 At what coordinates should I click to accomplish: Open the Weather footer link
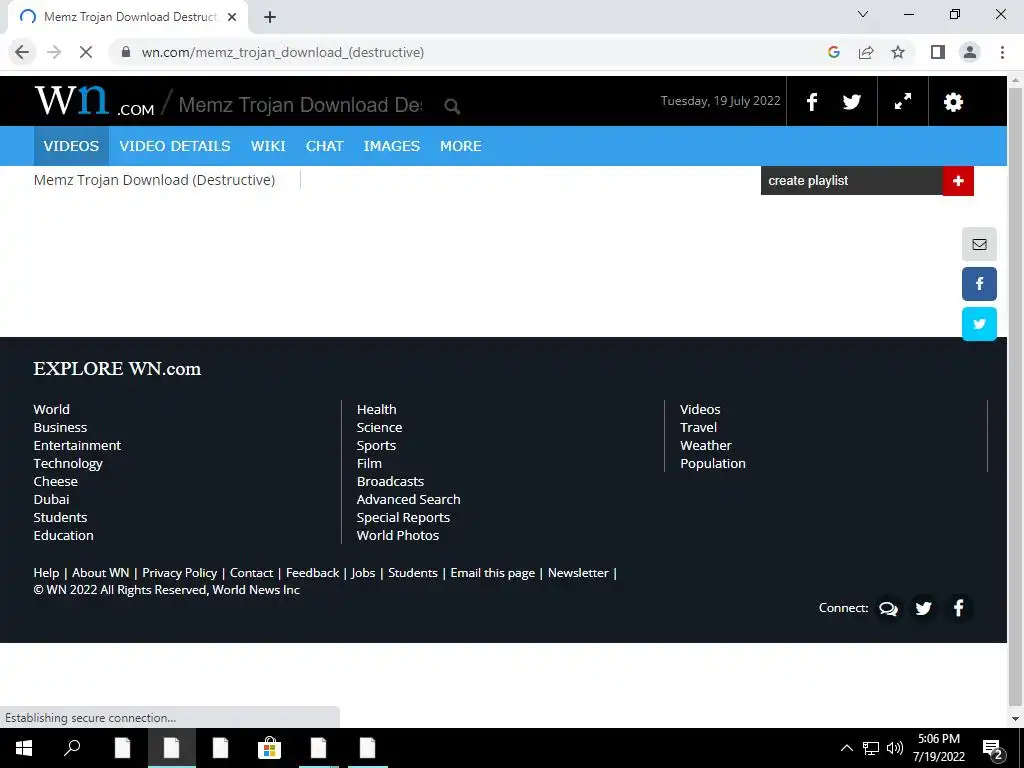click(706, 445)
